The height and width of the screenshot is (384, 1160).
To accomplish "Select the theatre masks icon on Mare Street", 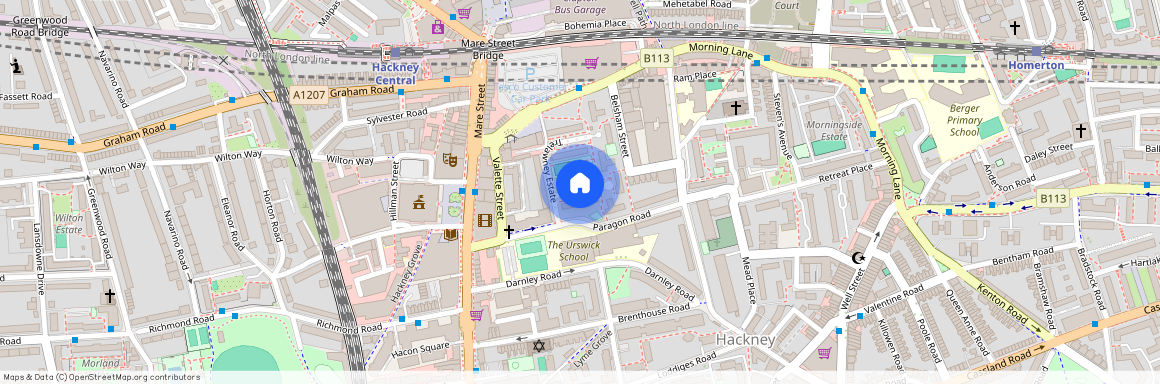I will [x=449, y=159].
